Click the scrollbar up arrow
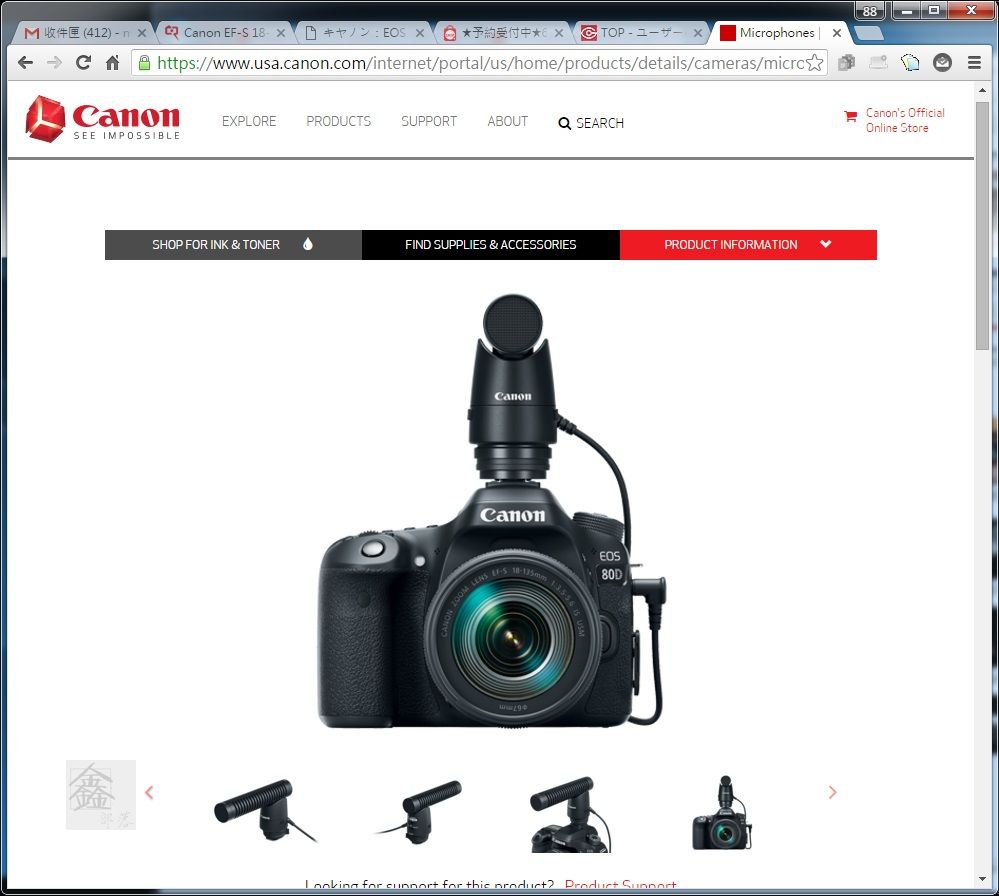 tap(982, 91)
